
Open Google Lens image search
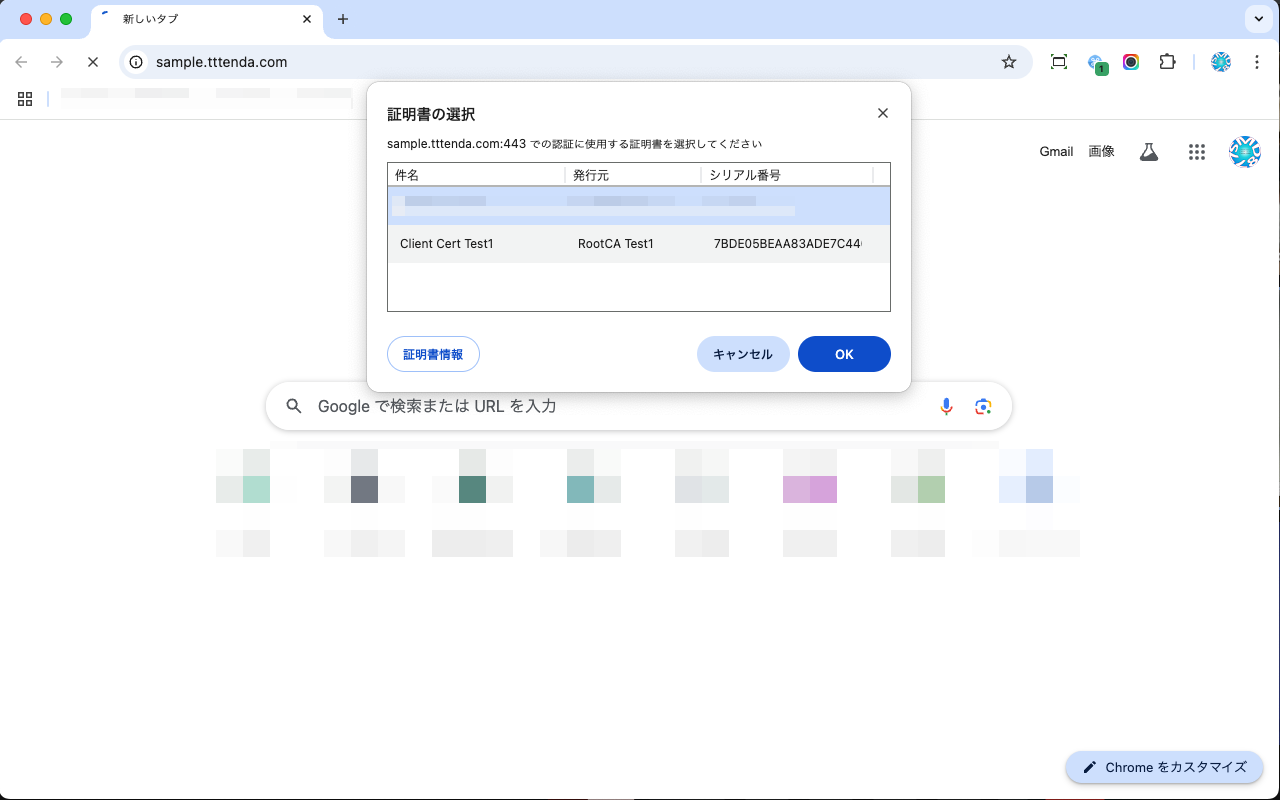coord(983,406)
